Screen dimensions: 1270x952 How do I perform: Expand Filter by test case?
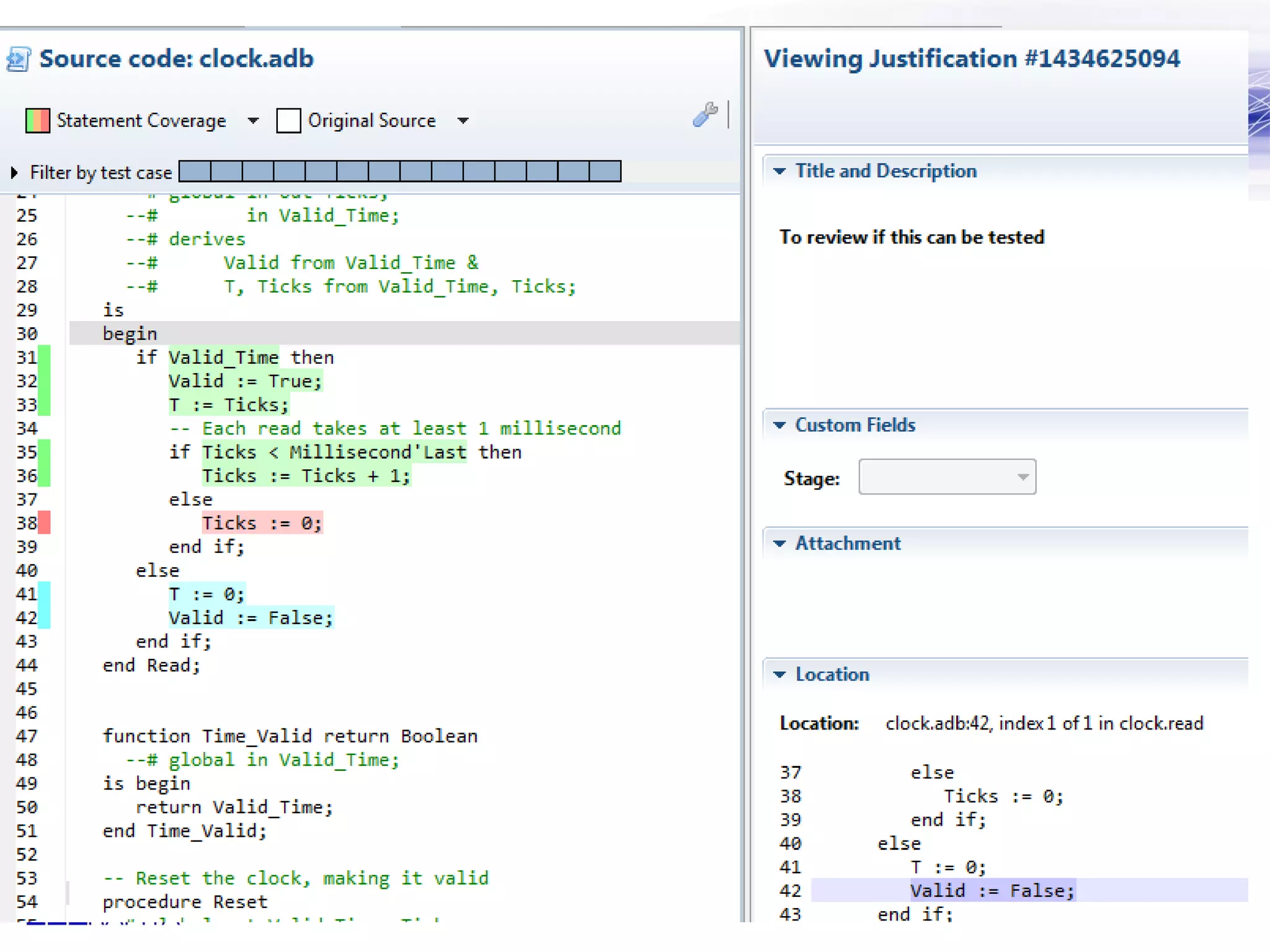14,172
